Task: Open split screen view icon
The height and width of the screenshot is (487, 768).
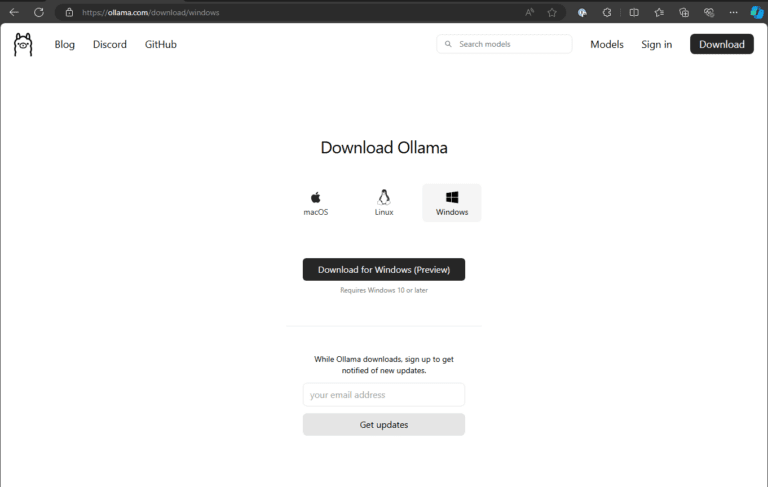Action: pyautogui.click(x=634, y=12)
